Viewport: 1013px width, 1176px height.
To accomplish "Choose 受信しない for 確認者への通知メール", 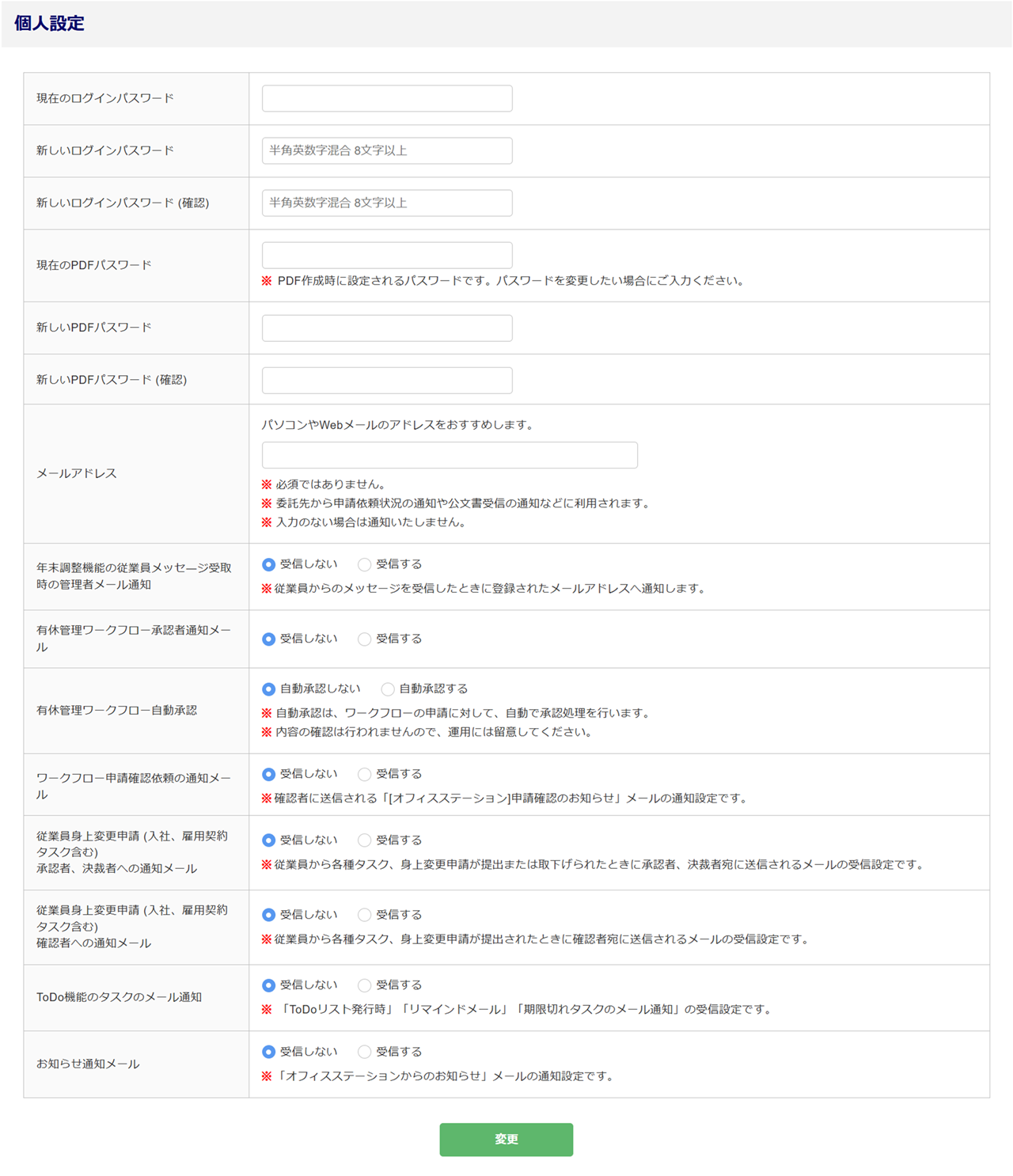I will click(269, 915).
